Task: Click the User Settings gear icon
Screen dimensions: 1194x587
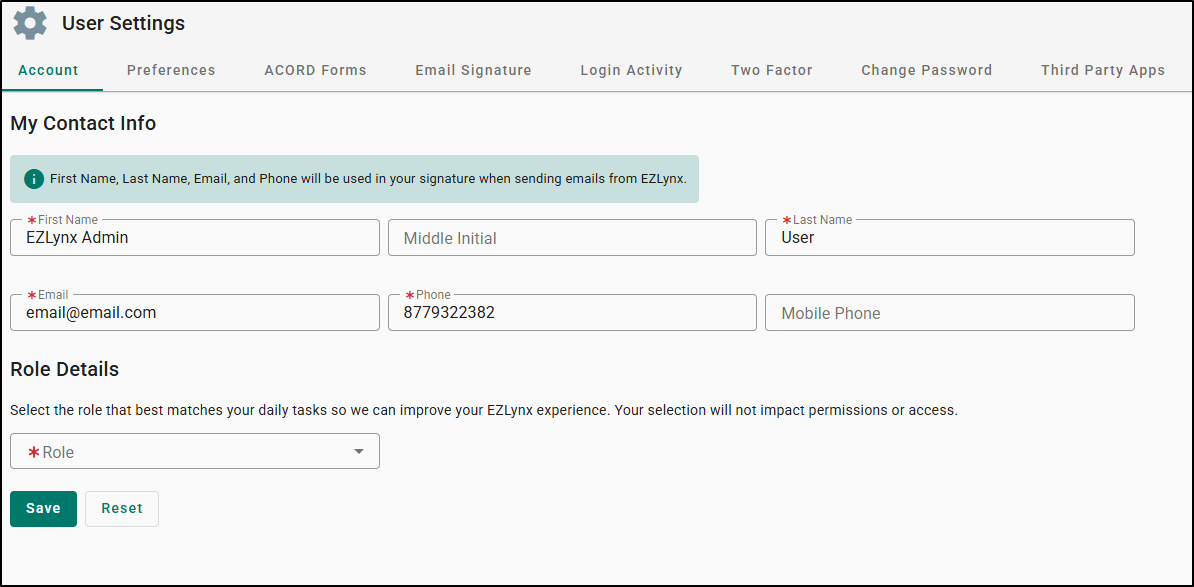Action: (30, 23)
